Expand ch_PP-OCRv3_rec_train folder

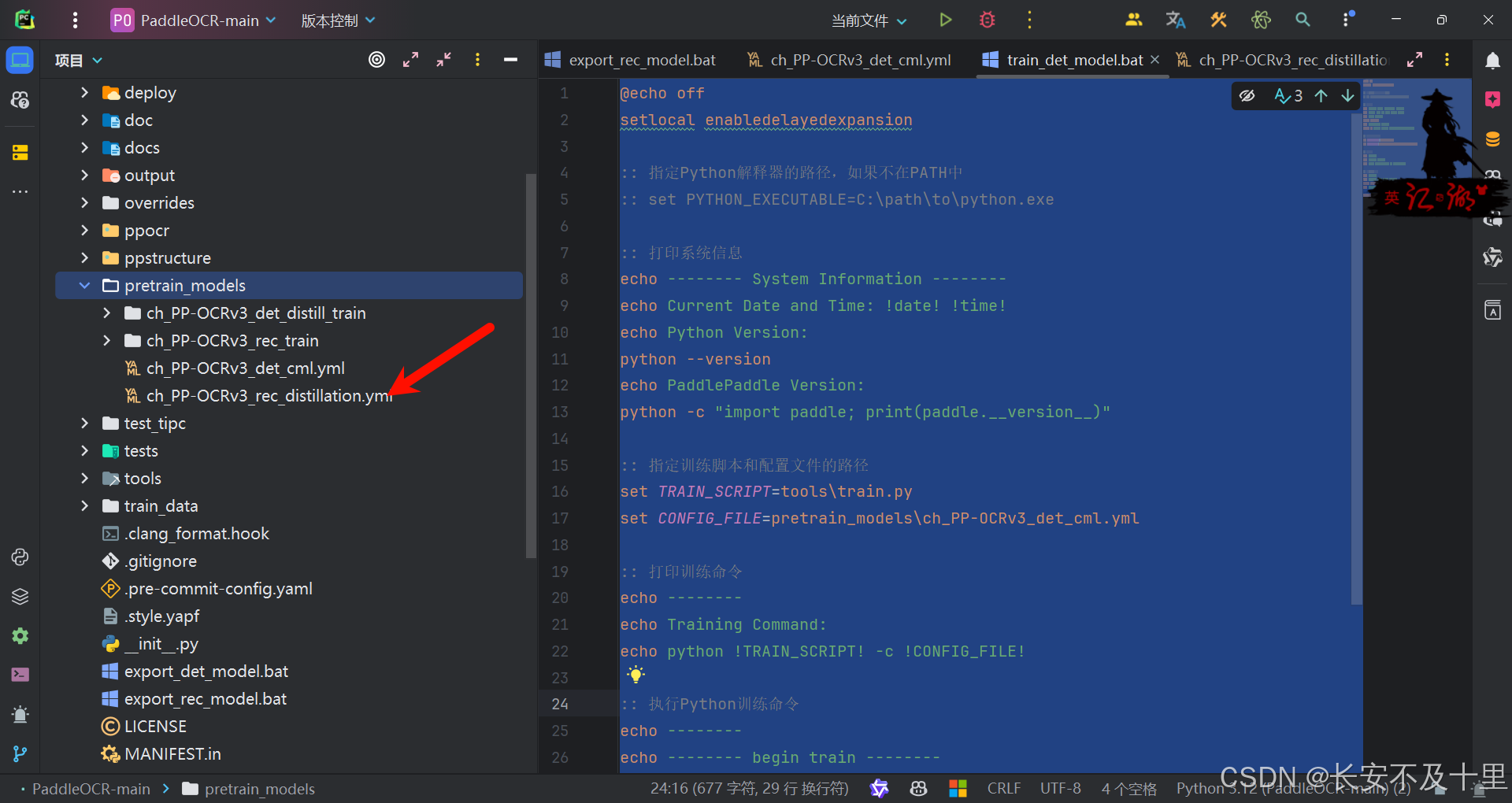pos(106,341)
